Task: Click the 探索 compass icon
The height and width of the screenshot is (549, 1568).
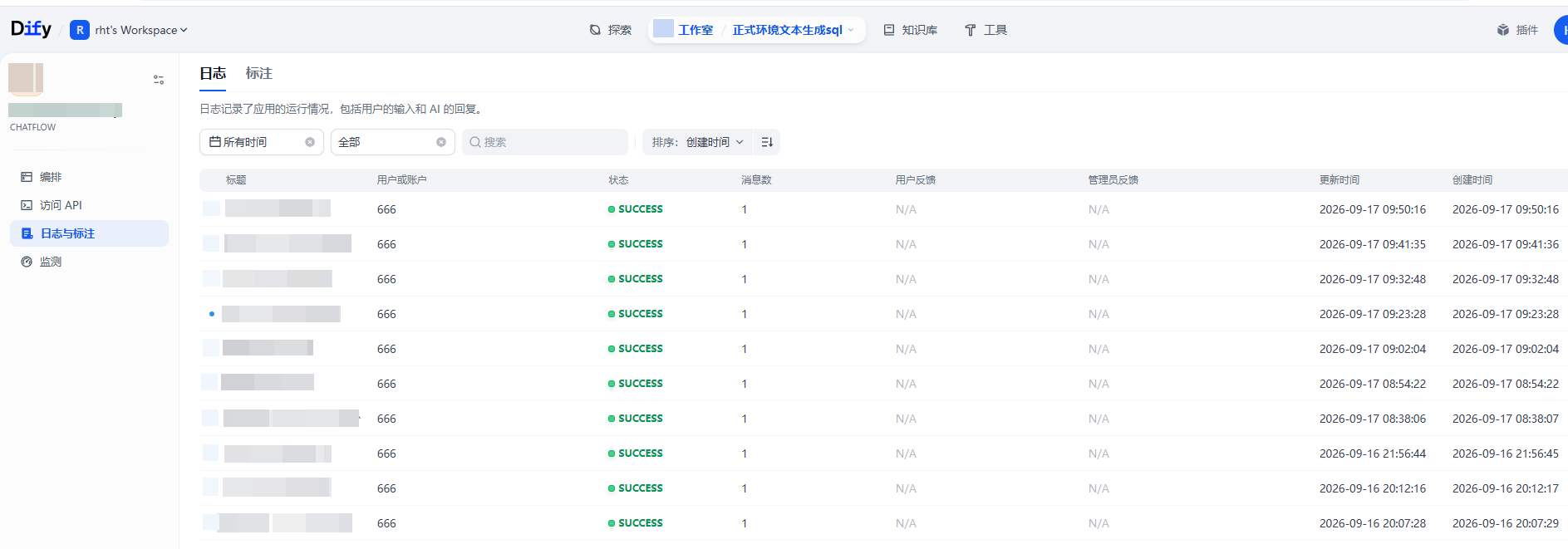Action: (x=595, y=30)
